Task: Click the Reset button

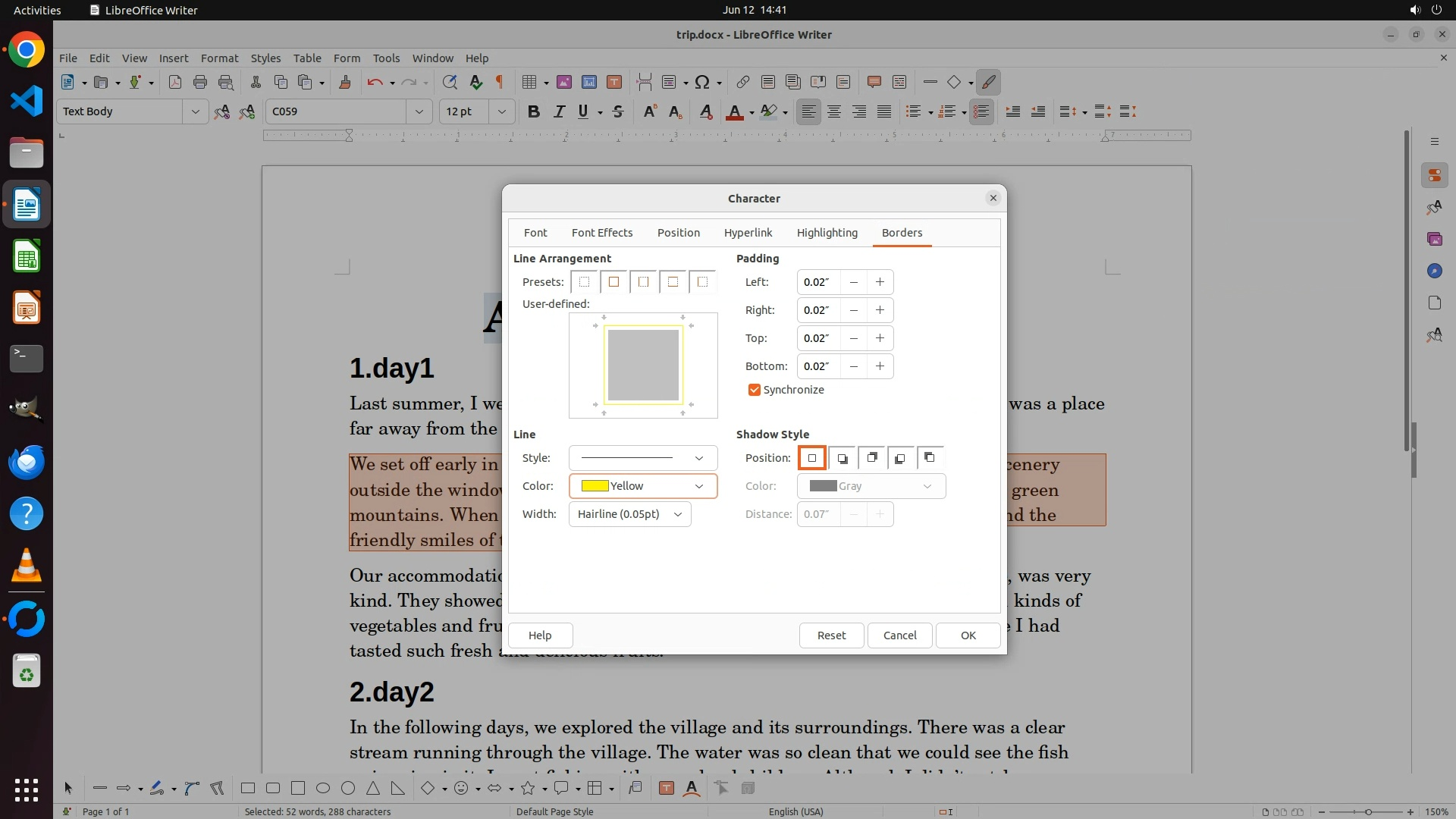Action: [x=831, y=635]
